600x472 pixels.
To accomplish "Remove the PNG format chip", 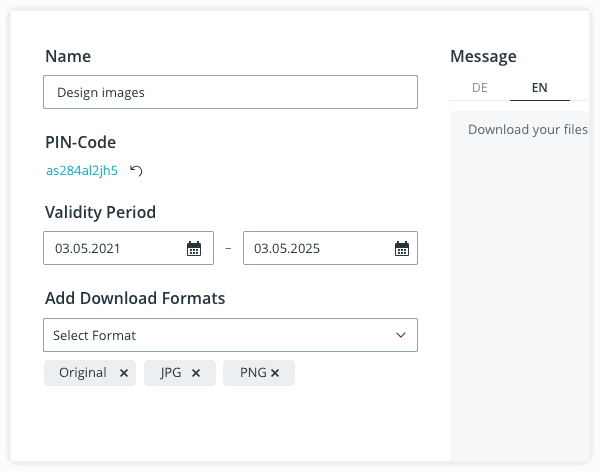I will [x=275, y=373].
